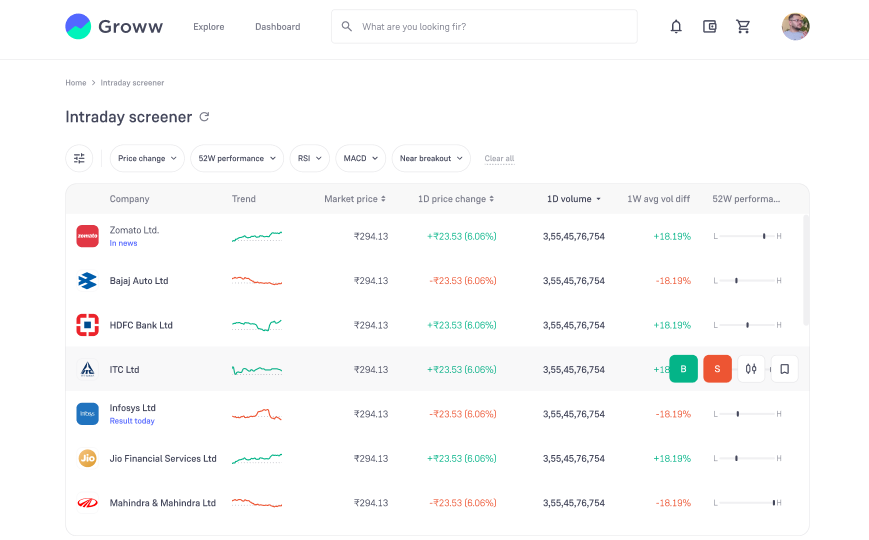869x540 pixels.
Task: Click the Mahindra & Mahindra logo
Action: pos(88,503)
